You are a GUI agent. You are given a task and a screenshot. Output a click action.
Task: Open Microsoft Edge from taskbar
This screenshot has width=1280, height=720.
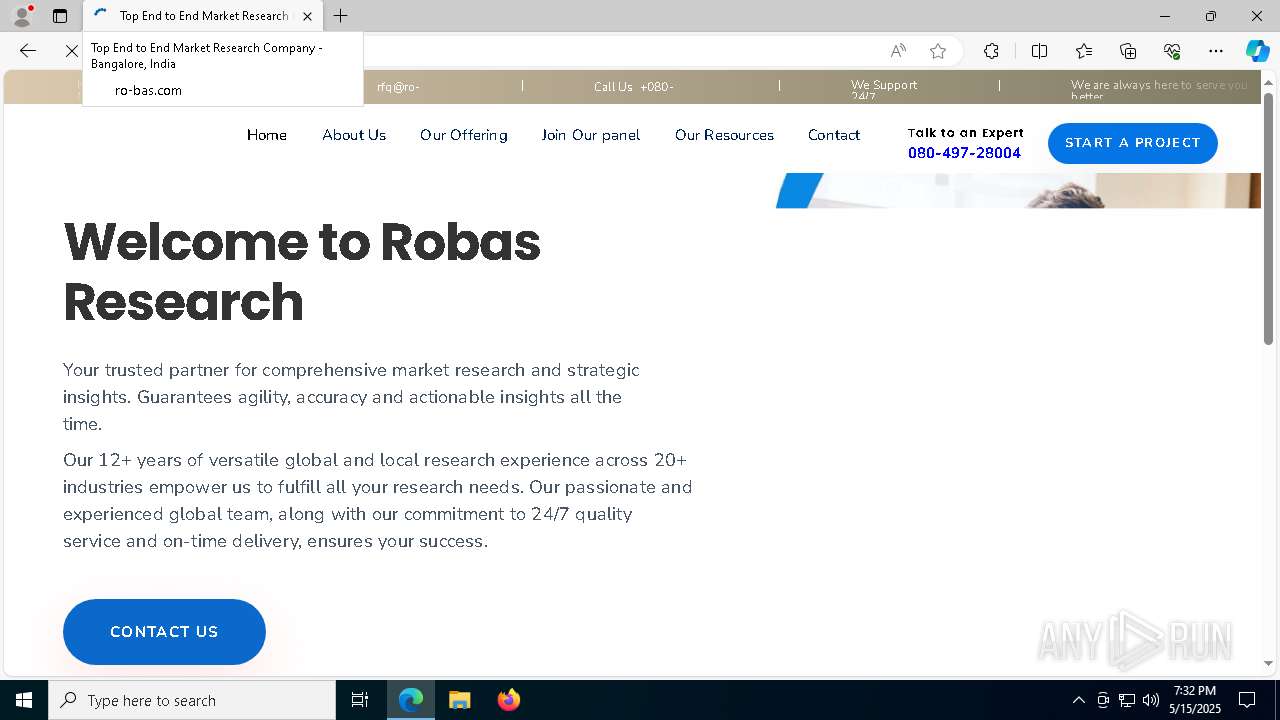pos(411,700)
